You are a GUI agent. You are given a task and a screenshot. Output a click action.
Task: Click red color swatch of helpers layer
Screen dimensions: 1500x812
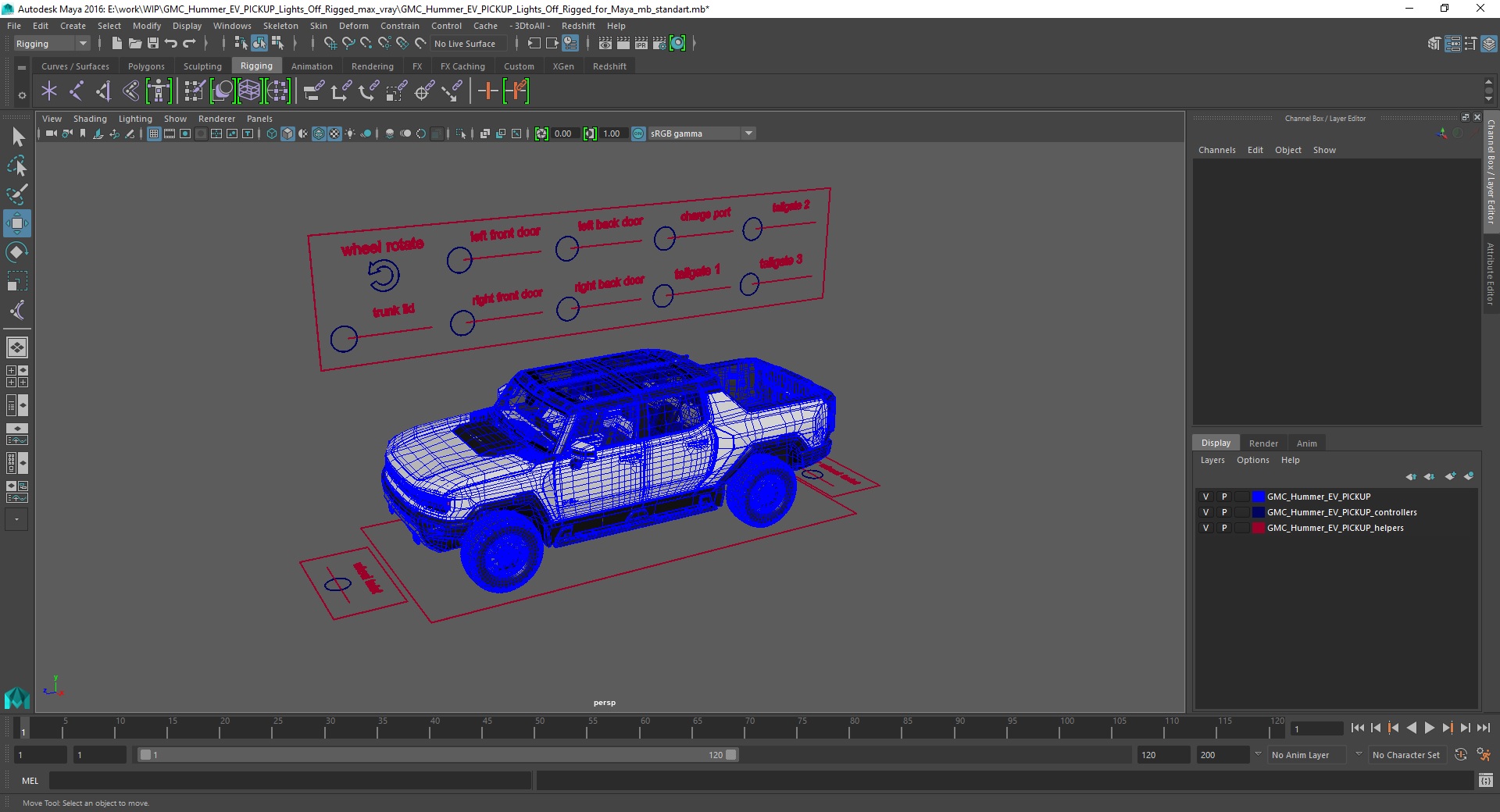pyautogui.click(x=1258, y=528)
